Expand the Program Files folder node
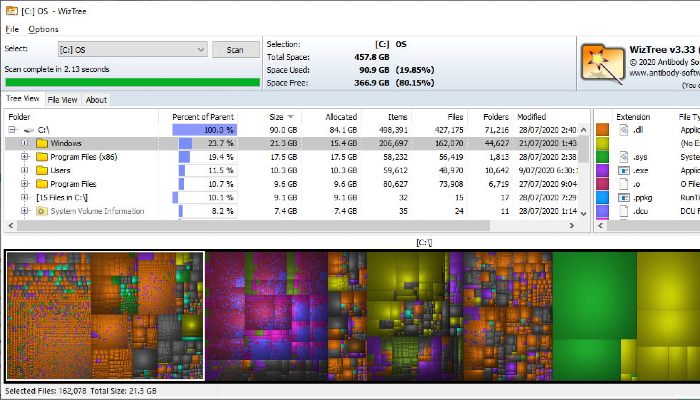 (25, 183)
